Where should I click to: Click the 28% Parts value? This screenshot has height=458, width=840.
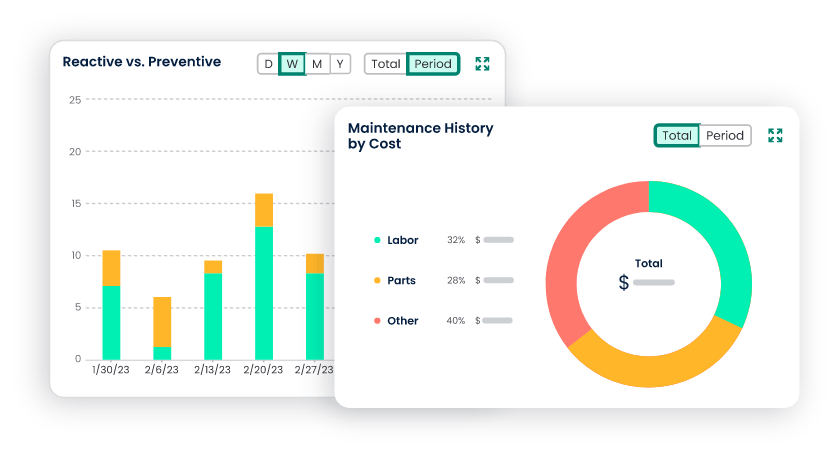(x=456, y=280)
